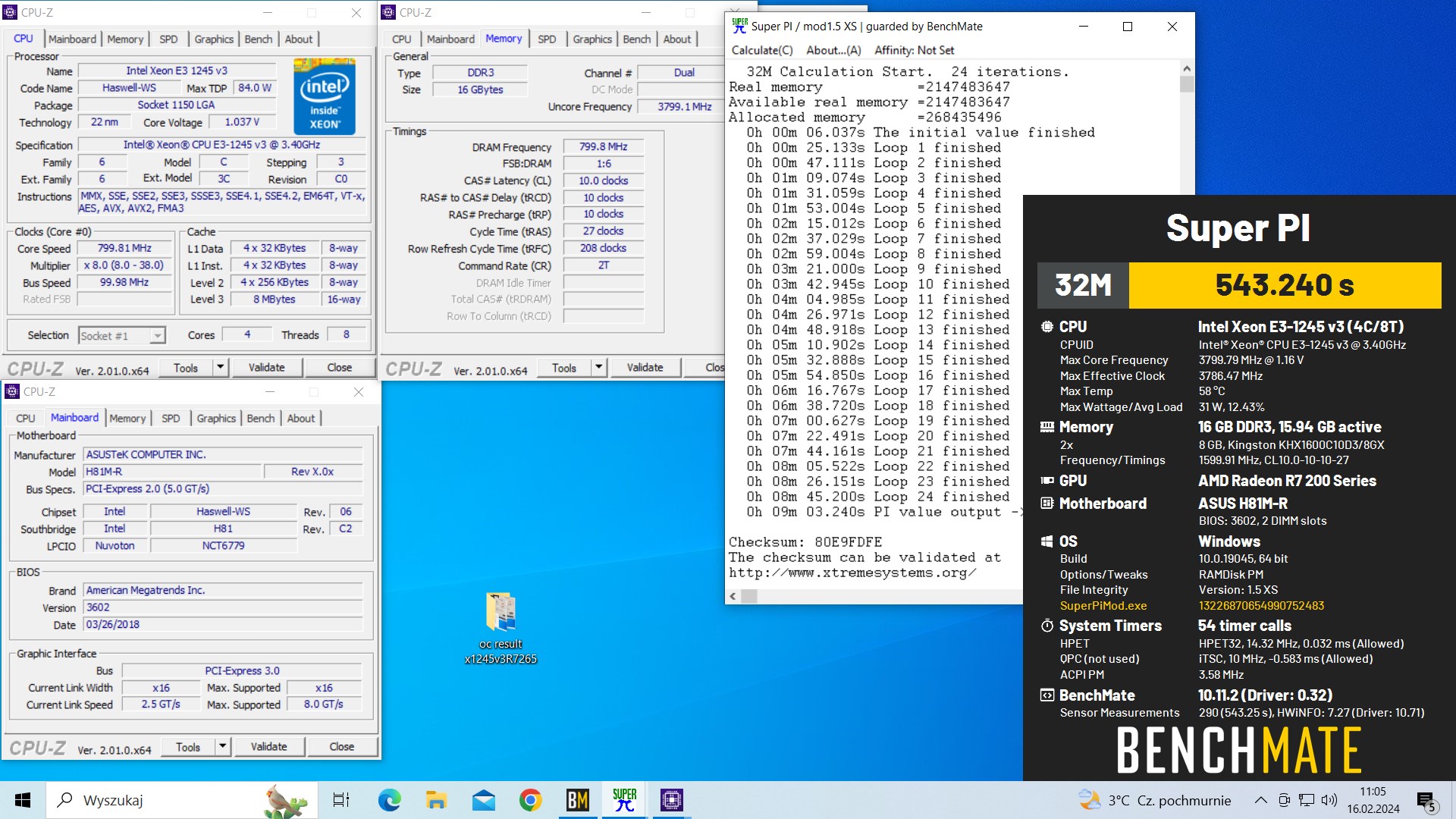This screenshot has height=819, width=1456.
Task: Open the Tools dropdown arrow in Mainboard window
Action: point(222,746)
